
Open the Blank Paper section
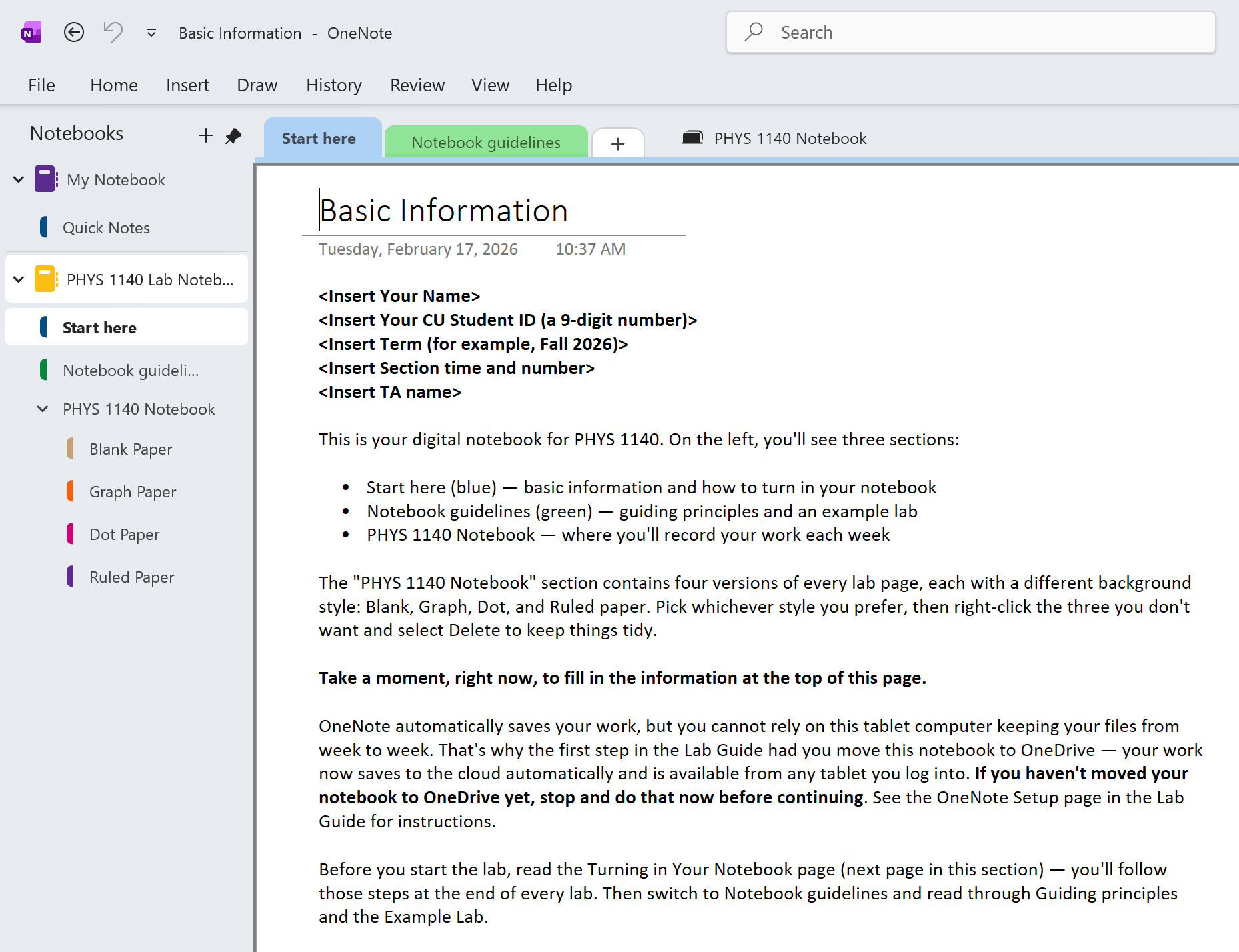pyautogui.click(x=131, y=449)
